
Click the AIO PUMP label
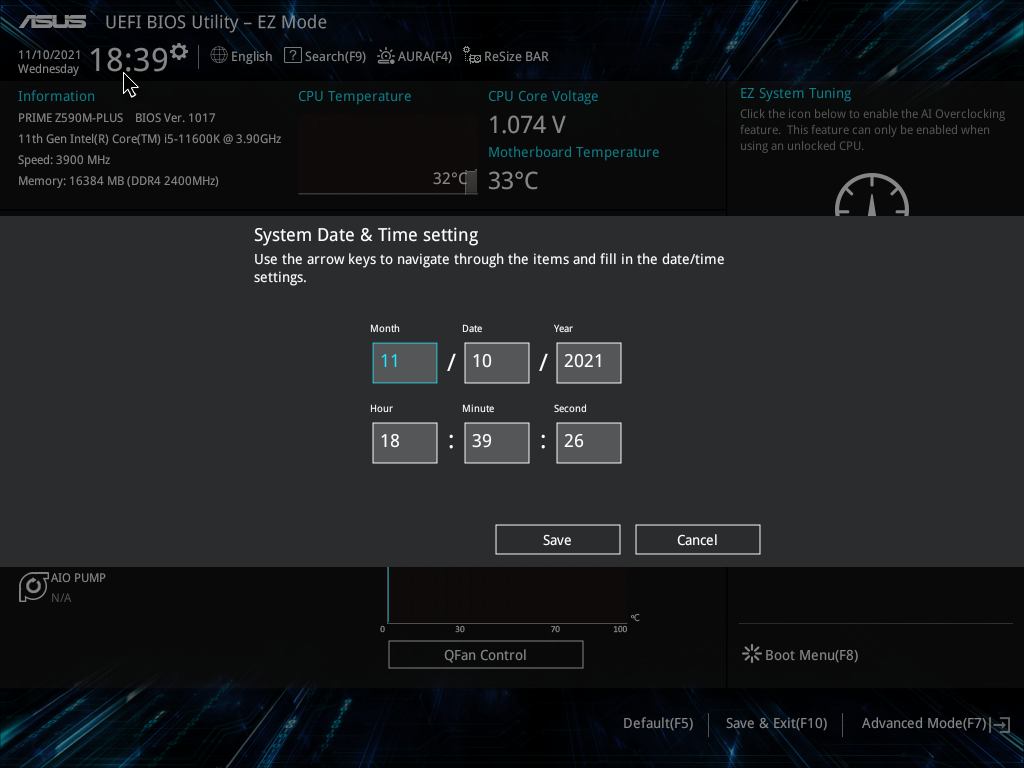pos(78,577)
